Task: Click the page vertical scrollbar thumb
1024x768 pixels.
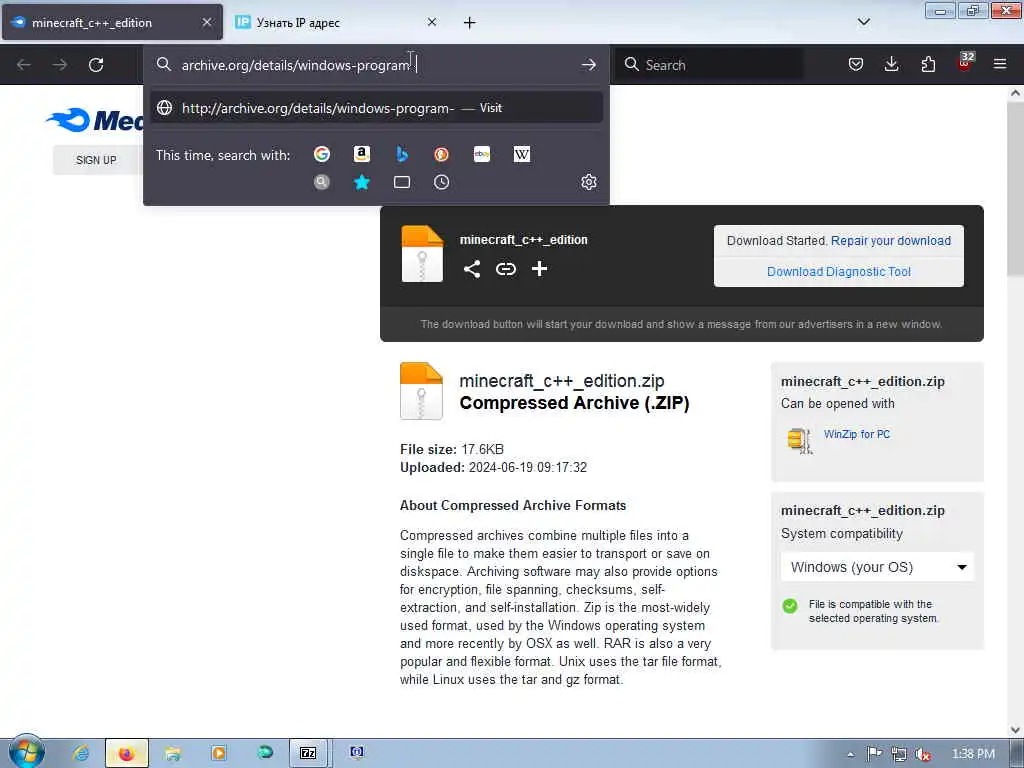Action: coord(1015,189)
